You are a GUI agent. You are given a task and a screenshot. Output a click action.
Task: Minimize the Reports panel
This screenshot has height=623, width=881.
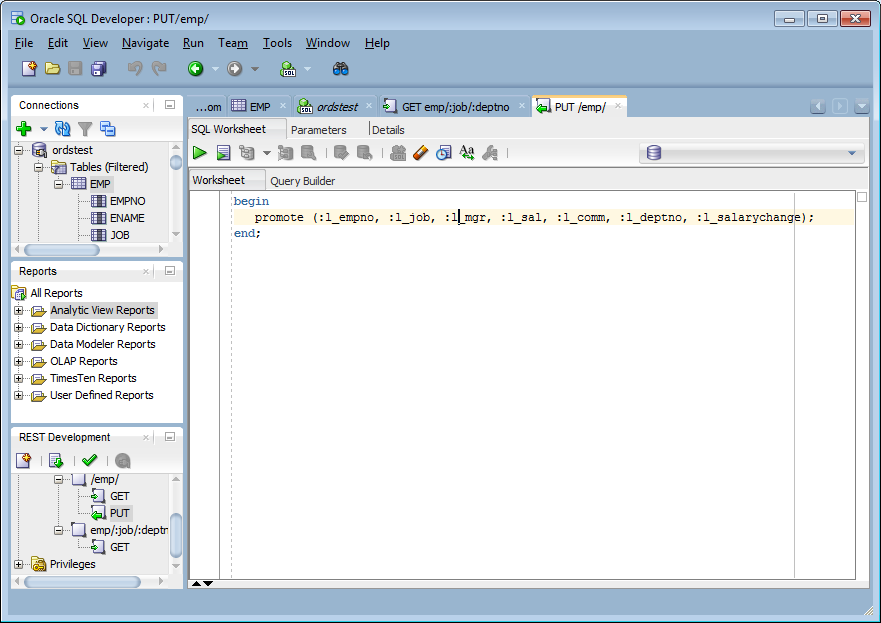pyautogui.click(x=170, y=271)
